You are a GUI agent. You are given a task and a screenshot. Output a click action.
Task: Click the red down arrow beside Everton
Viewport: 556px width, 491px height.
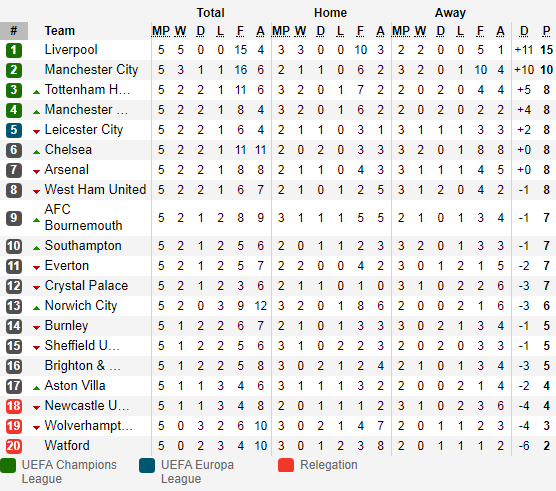tap(36, 268)
